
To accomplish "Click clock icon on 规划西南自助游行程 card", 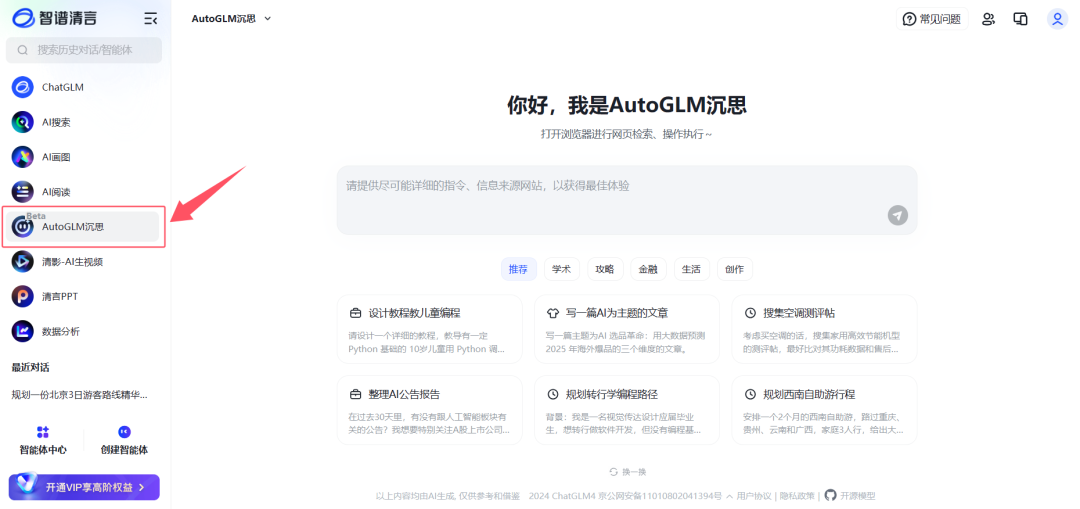I will (750, 395).
